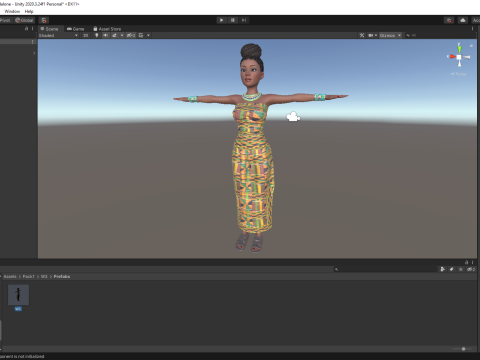Image resolution: width=480 pixels, height=360 pixels.
Task: Open the search by type icon
Action: (443, 269)
